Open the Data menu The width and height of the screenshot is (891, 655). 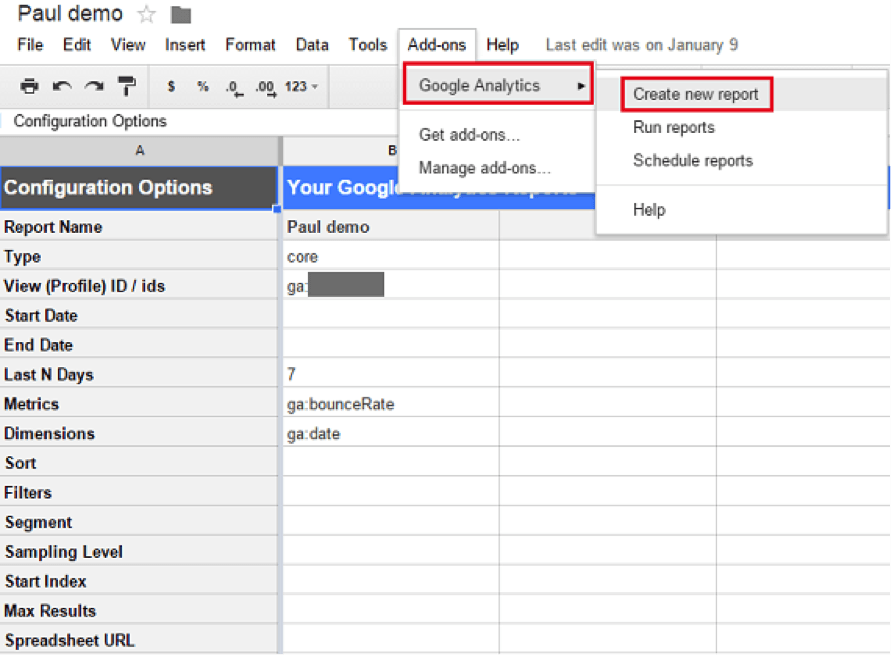(312, 44)
